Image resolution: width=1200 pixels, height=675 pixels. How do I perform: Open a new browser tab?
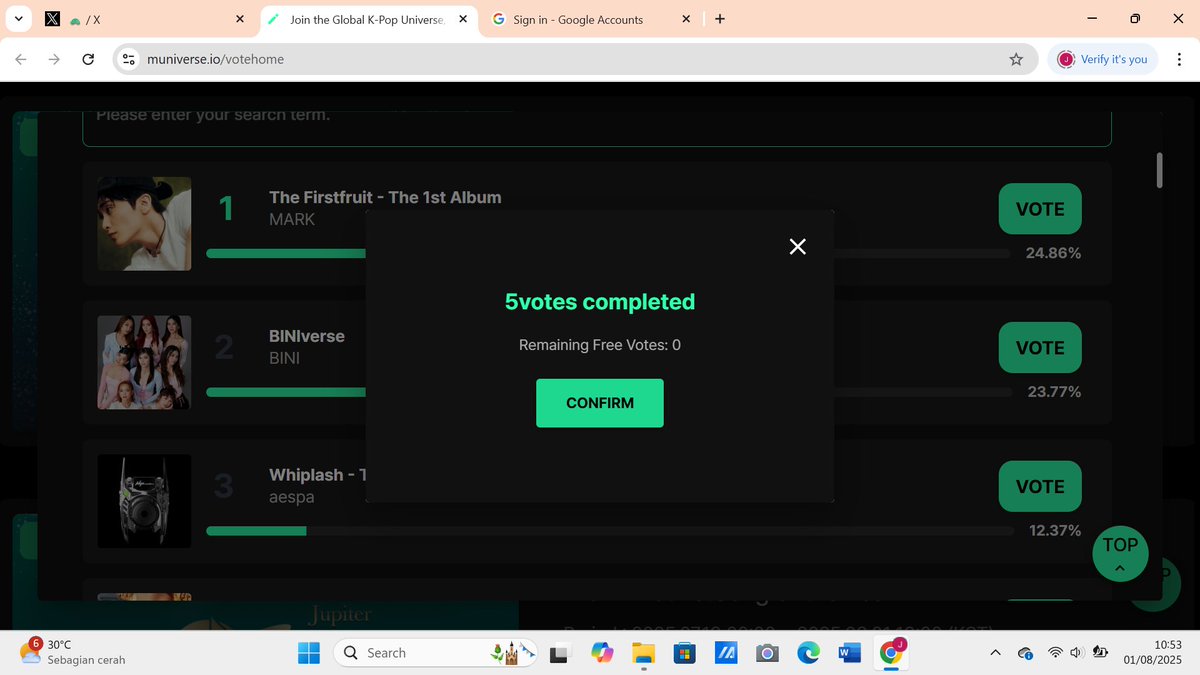(x=720, y=19)
